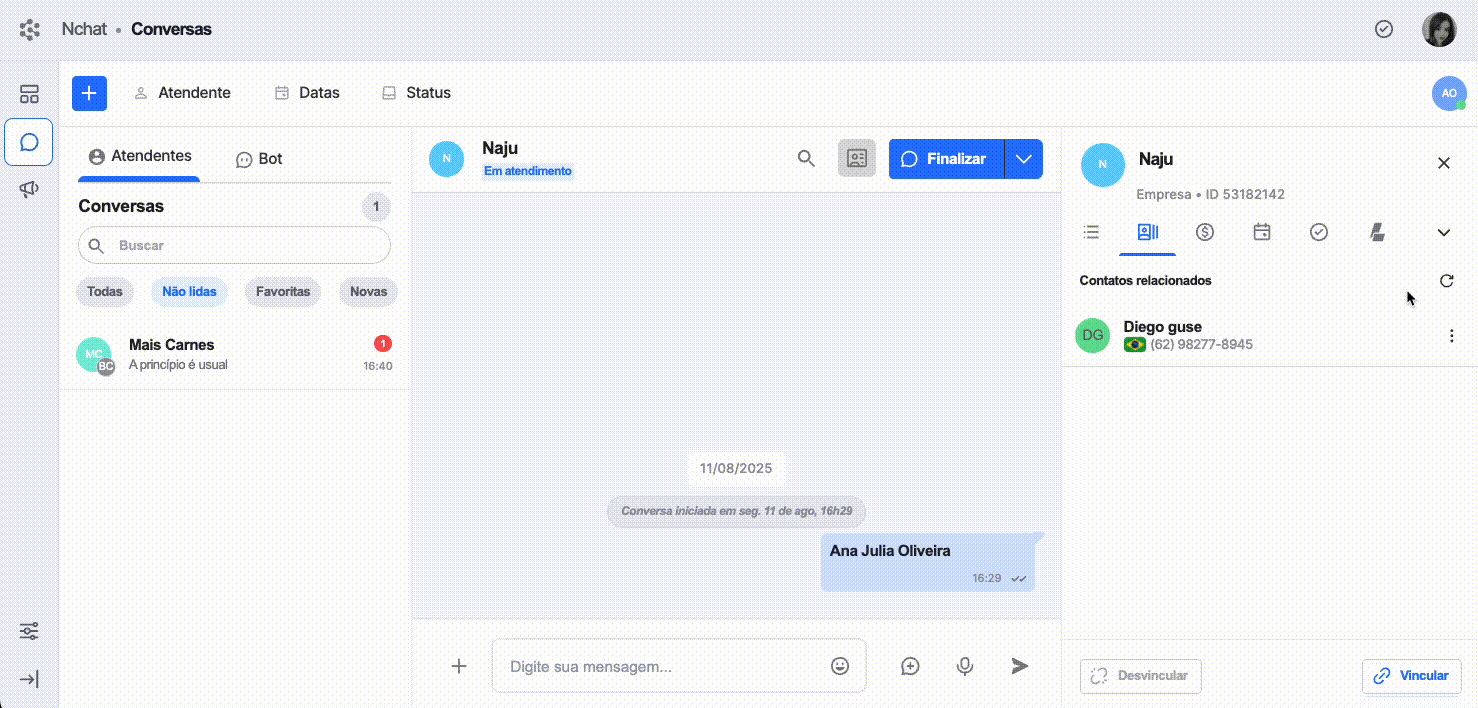Open the dashboard panels icon in sidebar
Image resolution: width=1478 pixels, height=708 pixels.
point(29,94)
